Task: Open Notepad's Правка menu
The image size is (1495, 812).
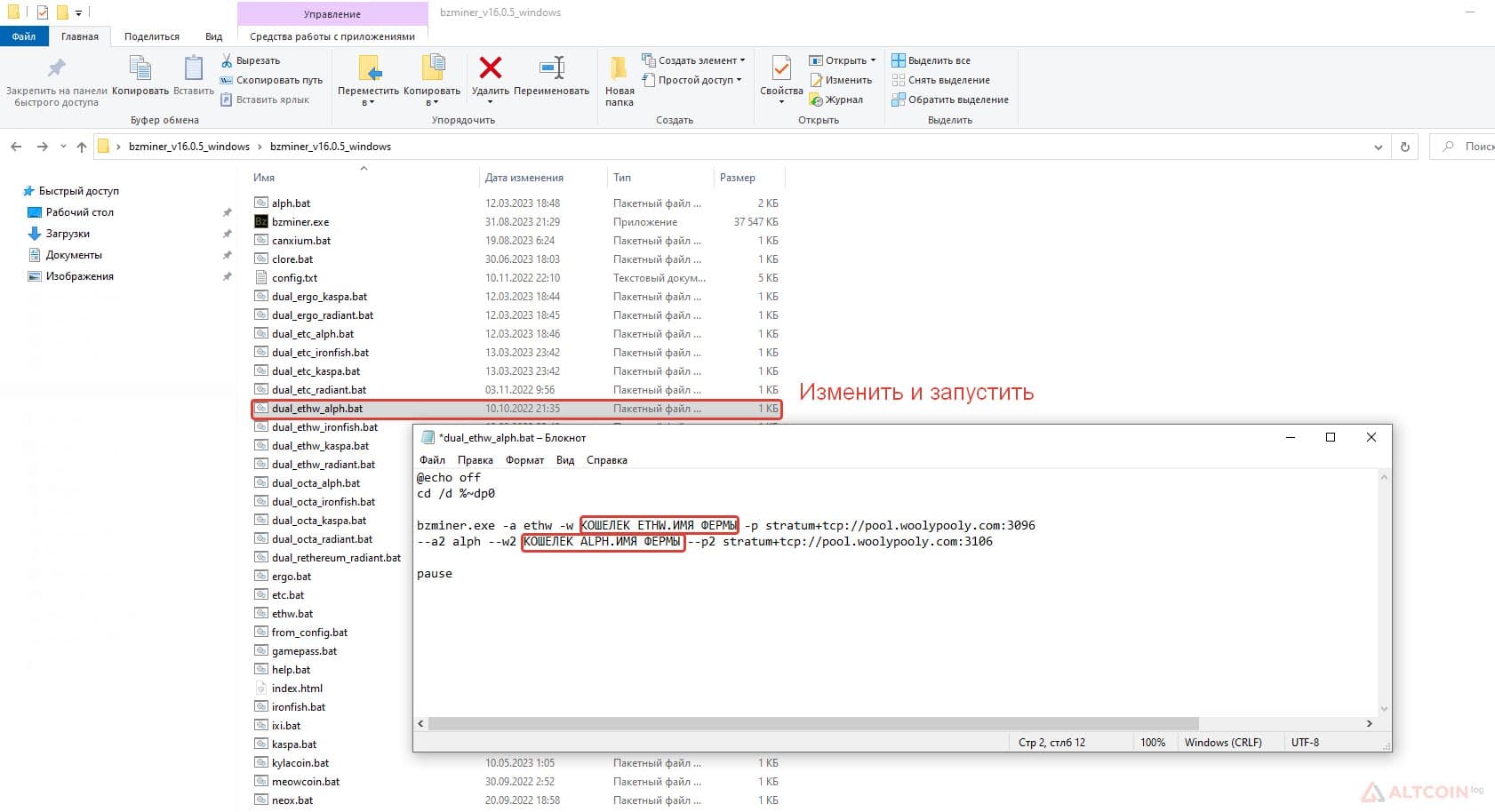Action: [x=476, y=460]
